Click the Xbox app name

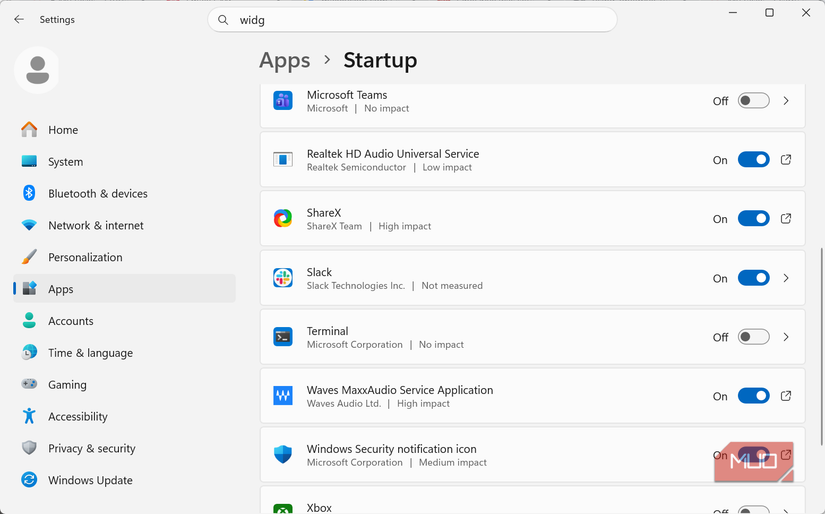[319, 508]
